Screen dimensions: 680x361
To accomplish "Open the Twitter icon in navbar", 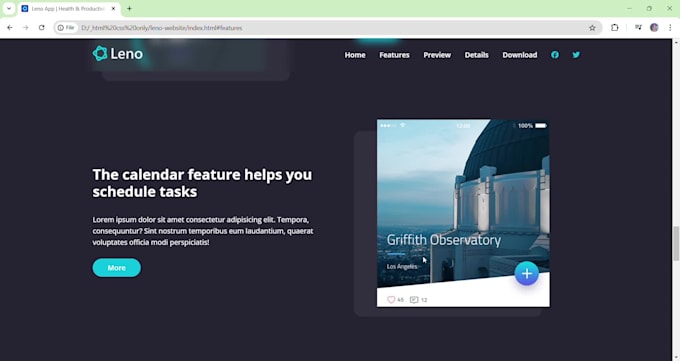I will click(x=576, y=55).
